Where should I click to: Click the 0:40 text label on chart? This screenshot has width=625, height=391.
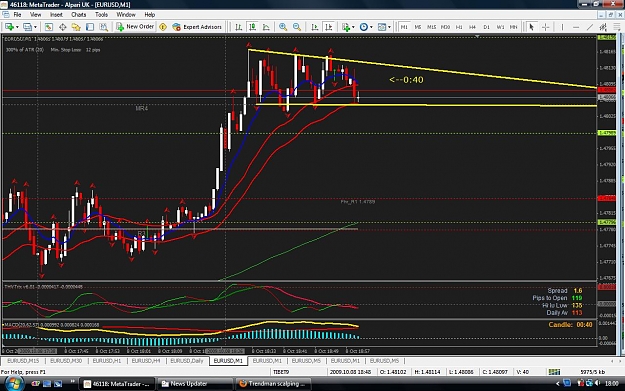pyautogui.click(x=406, y=80)
